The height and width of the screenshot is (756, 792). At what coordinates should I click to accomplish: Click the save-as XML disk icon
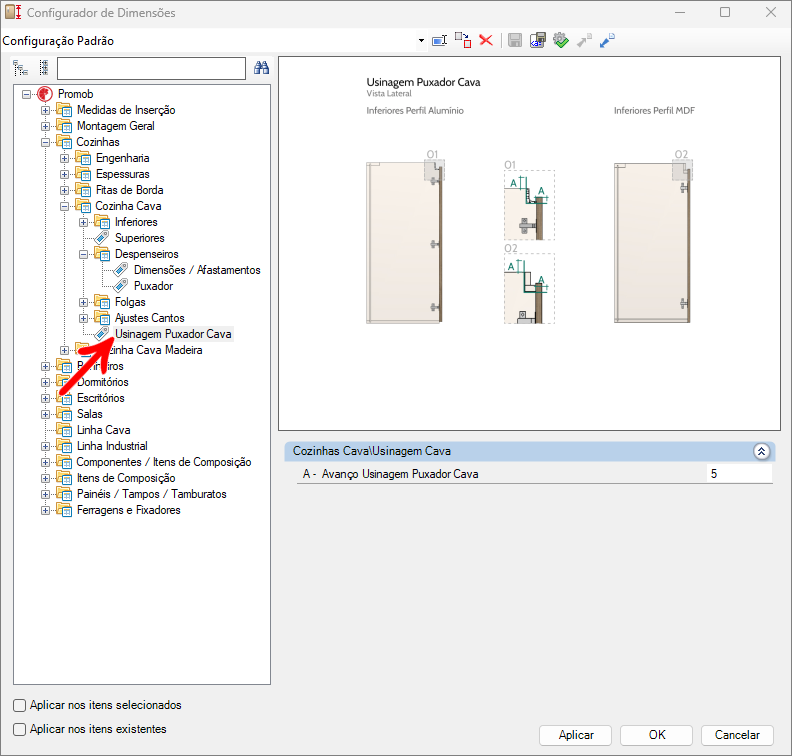537,40
